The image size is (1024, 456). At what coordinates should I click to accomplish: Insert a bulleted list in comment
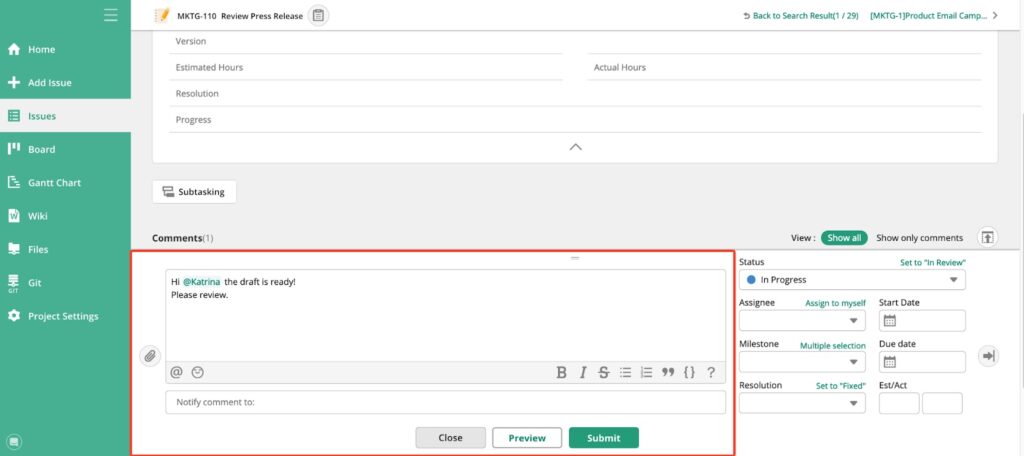(x=626, y=372)
